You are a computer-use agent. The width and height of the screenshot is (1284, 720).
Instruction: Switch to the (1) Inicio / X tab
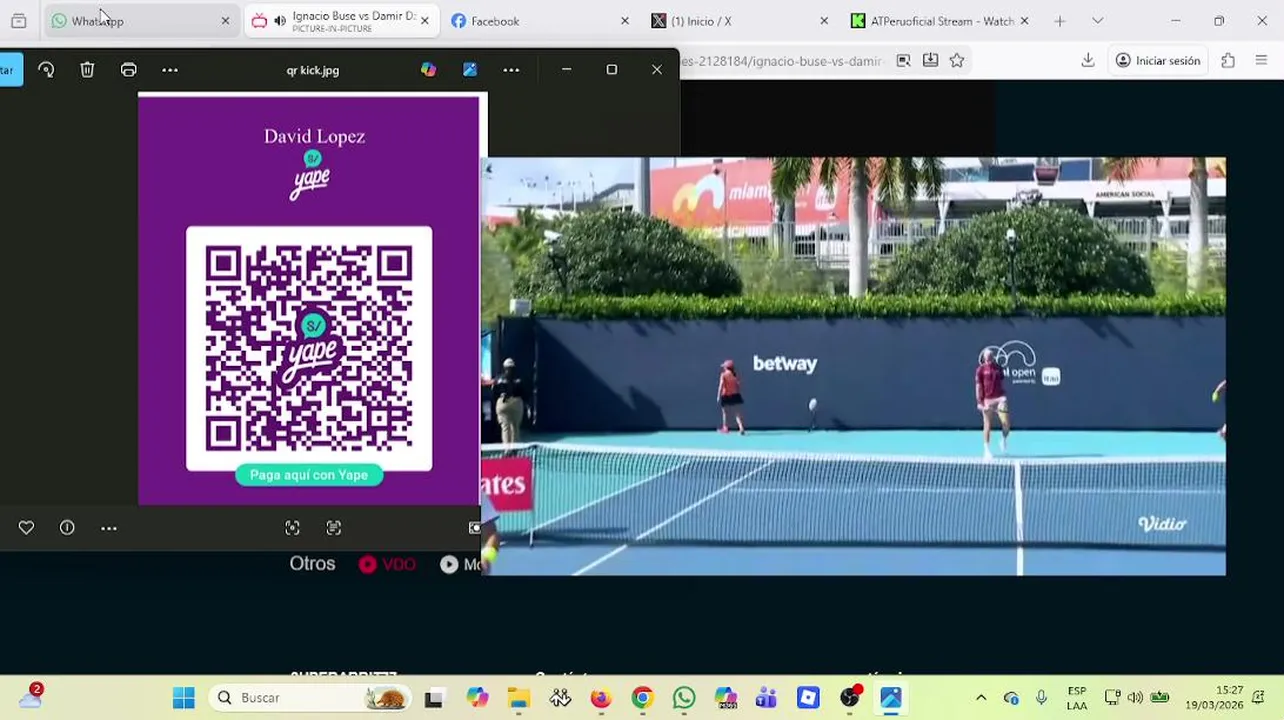point(740,21)
